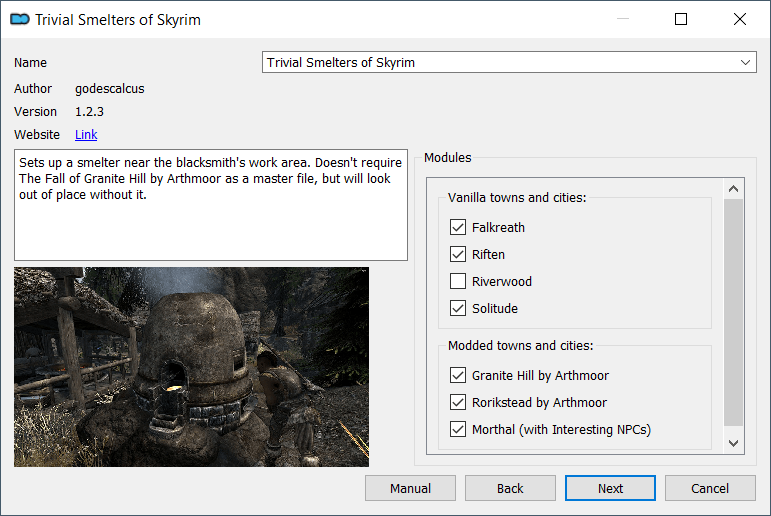Disable Granite Hill by Arthmoor option
The image size is (771, 516).
tap(458, 375)
